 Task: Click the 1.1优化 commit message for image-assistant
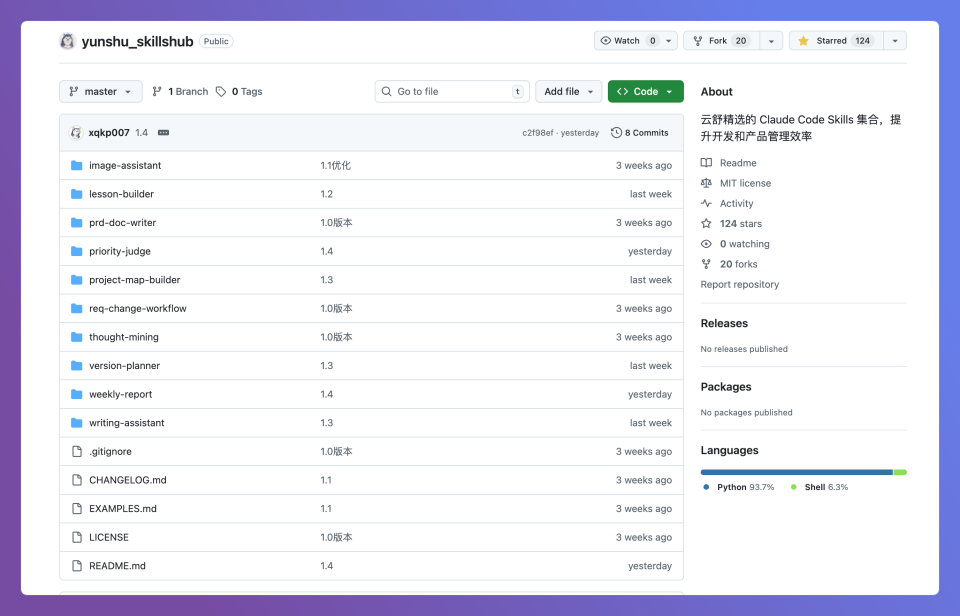(336, 165)
